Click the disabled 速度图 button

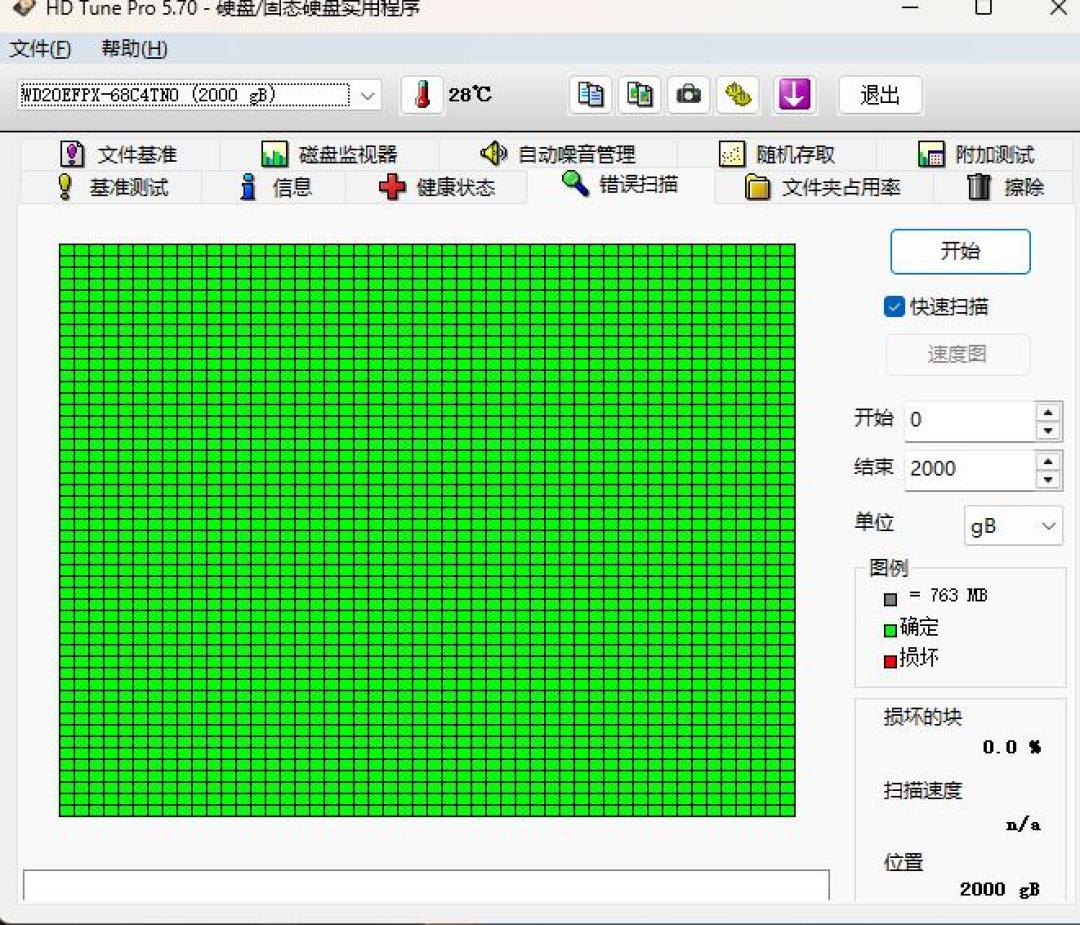point(957,354)
